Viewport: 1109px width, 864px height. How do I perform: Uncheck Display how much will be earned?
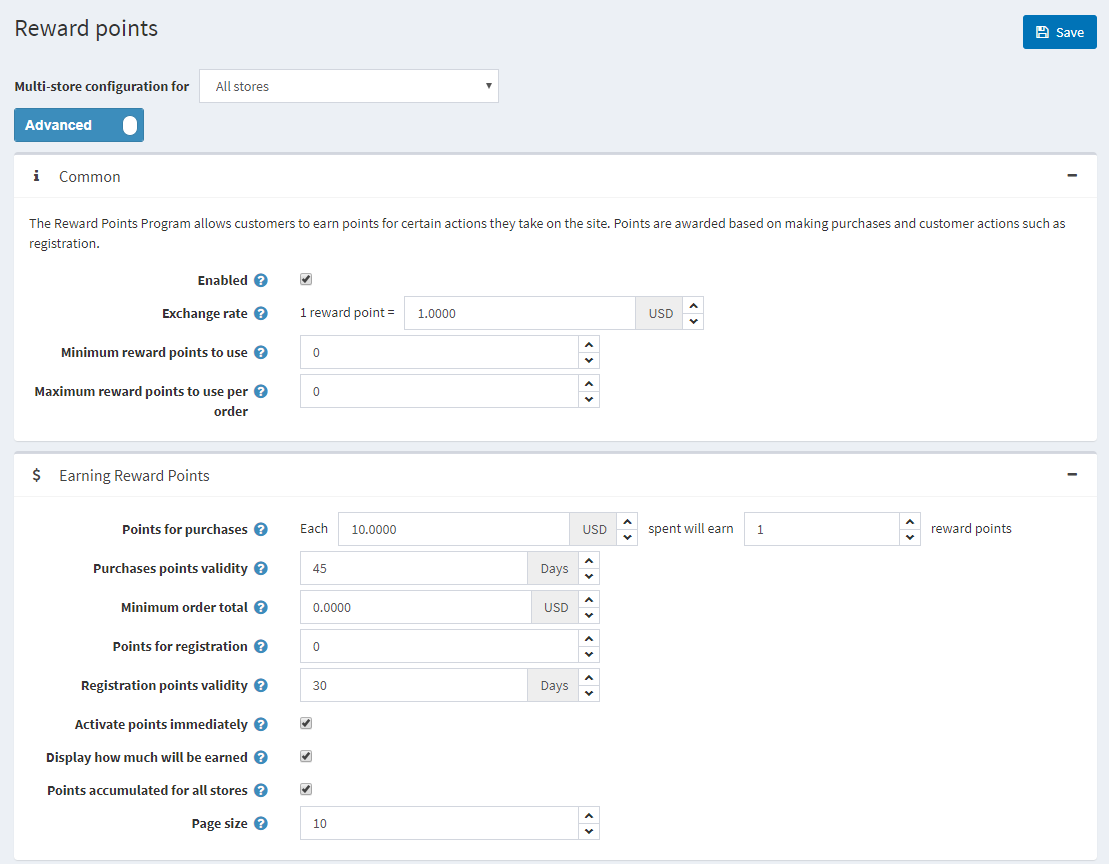(307, 756)
